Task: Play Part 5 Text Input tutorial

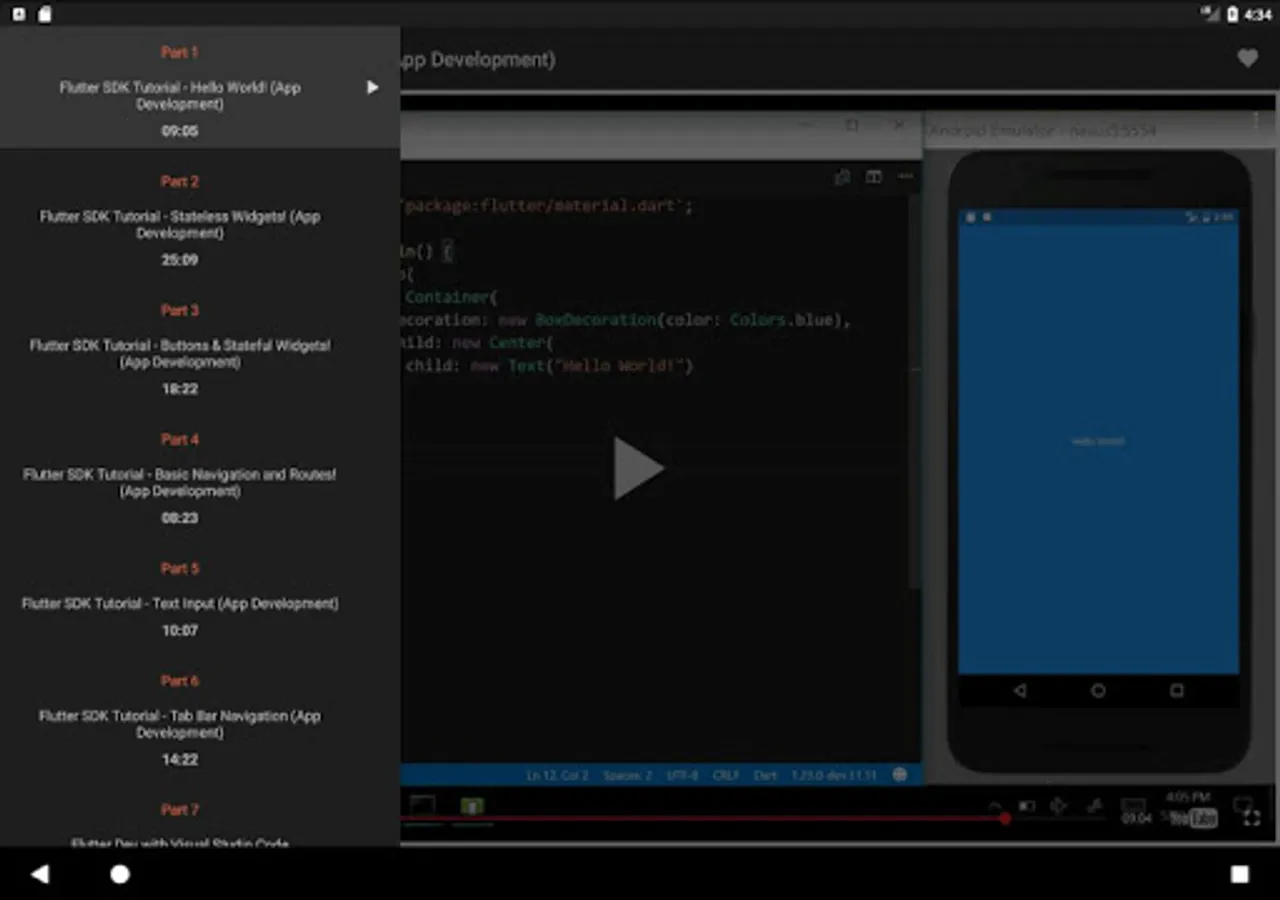Action: 180,603
